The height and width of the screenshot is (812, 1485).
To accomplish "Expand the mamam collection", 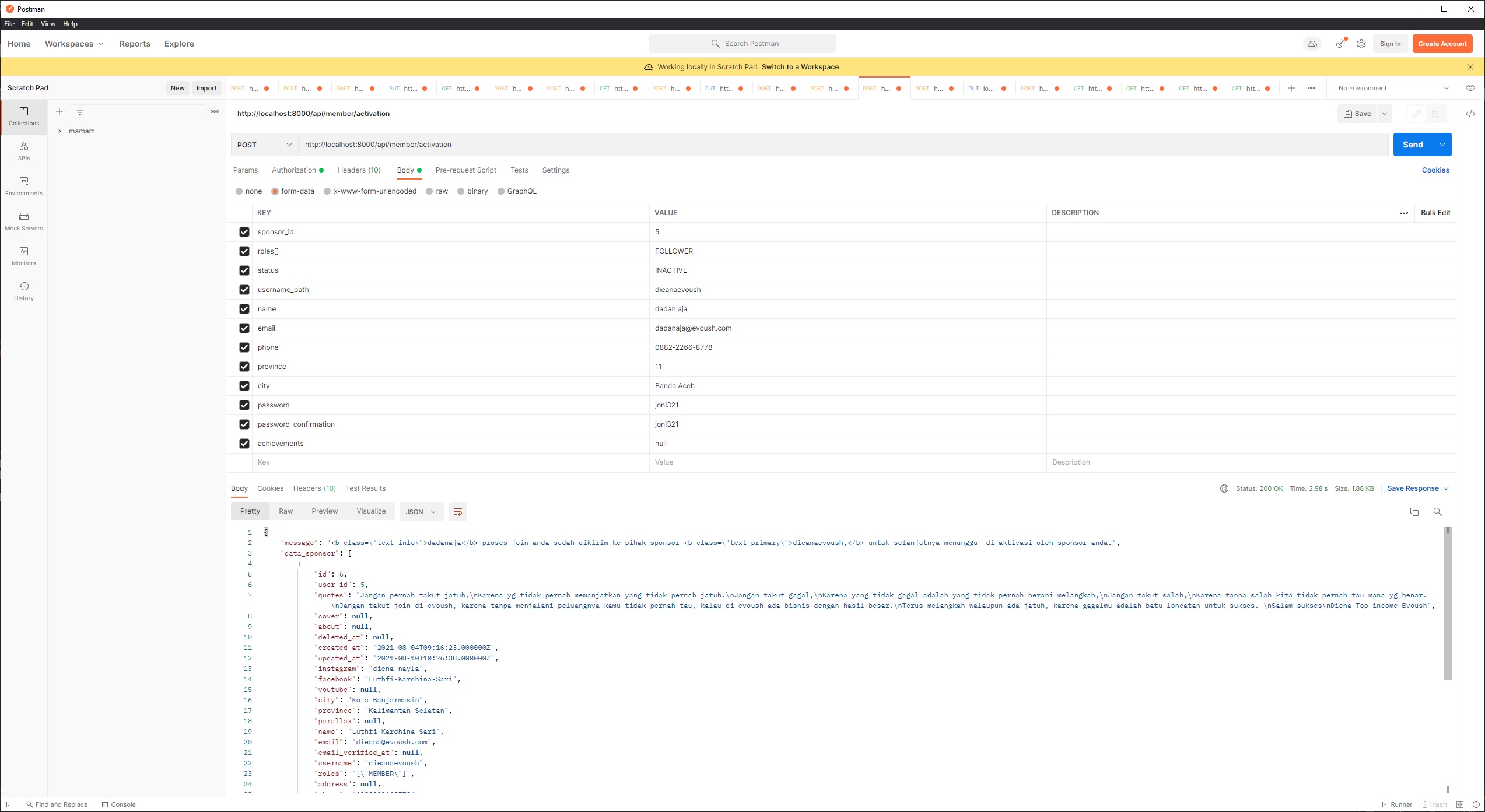I will [59, 131].
